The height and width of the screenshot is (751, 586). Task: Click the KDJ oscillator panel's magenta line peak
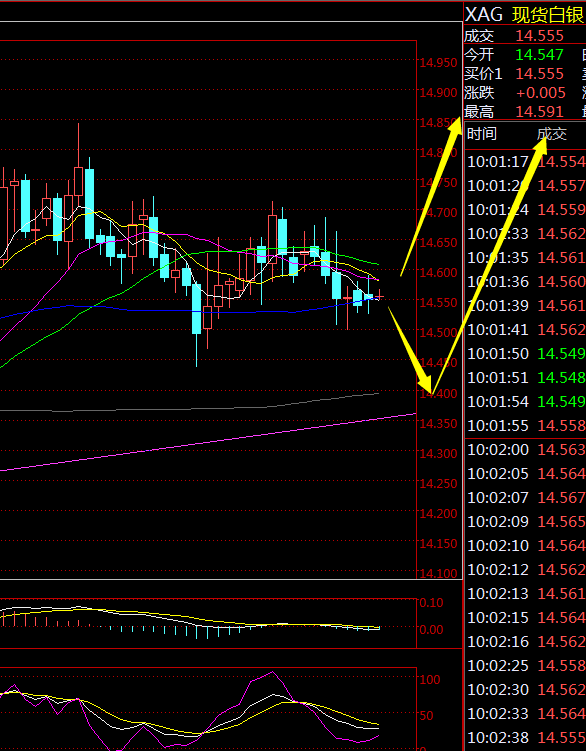tap(273, 672)
